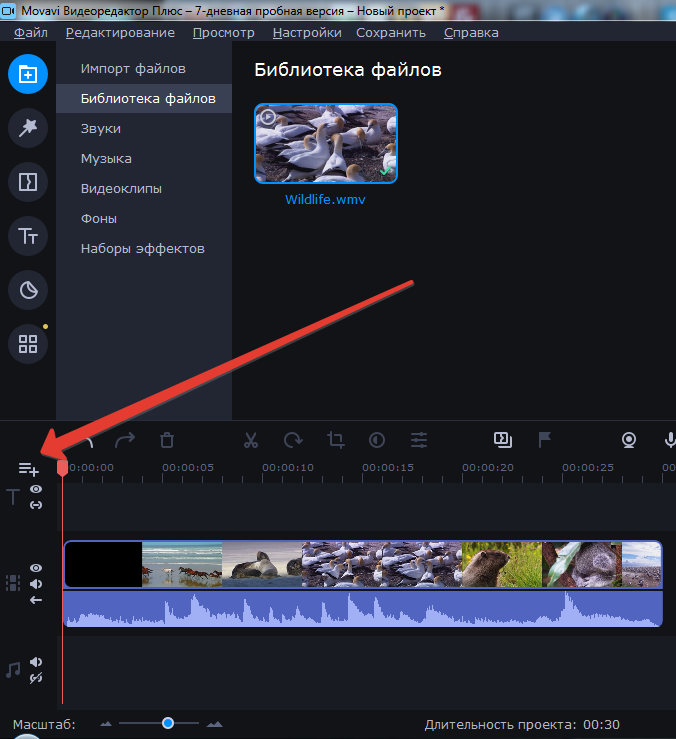Mute the music audio track

pos(36,662)
